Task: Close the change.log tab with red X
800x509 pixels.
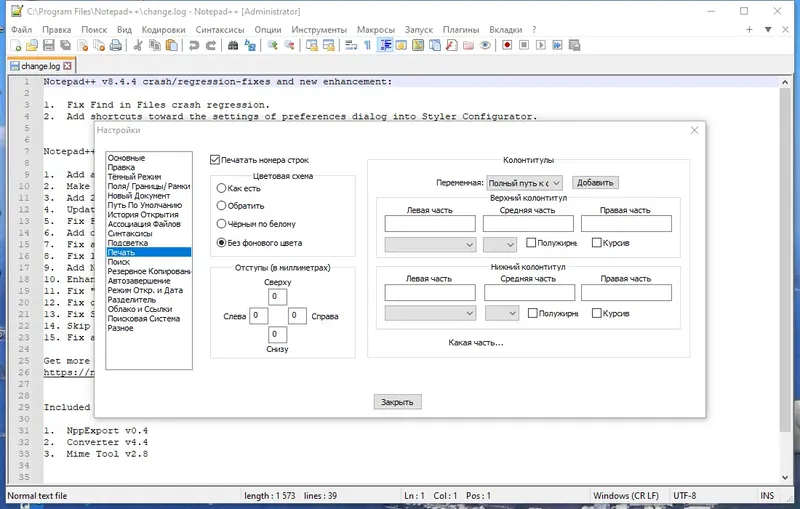Action: tap(67, 66)
